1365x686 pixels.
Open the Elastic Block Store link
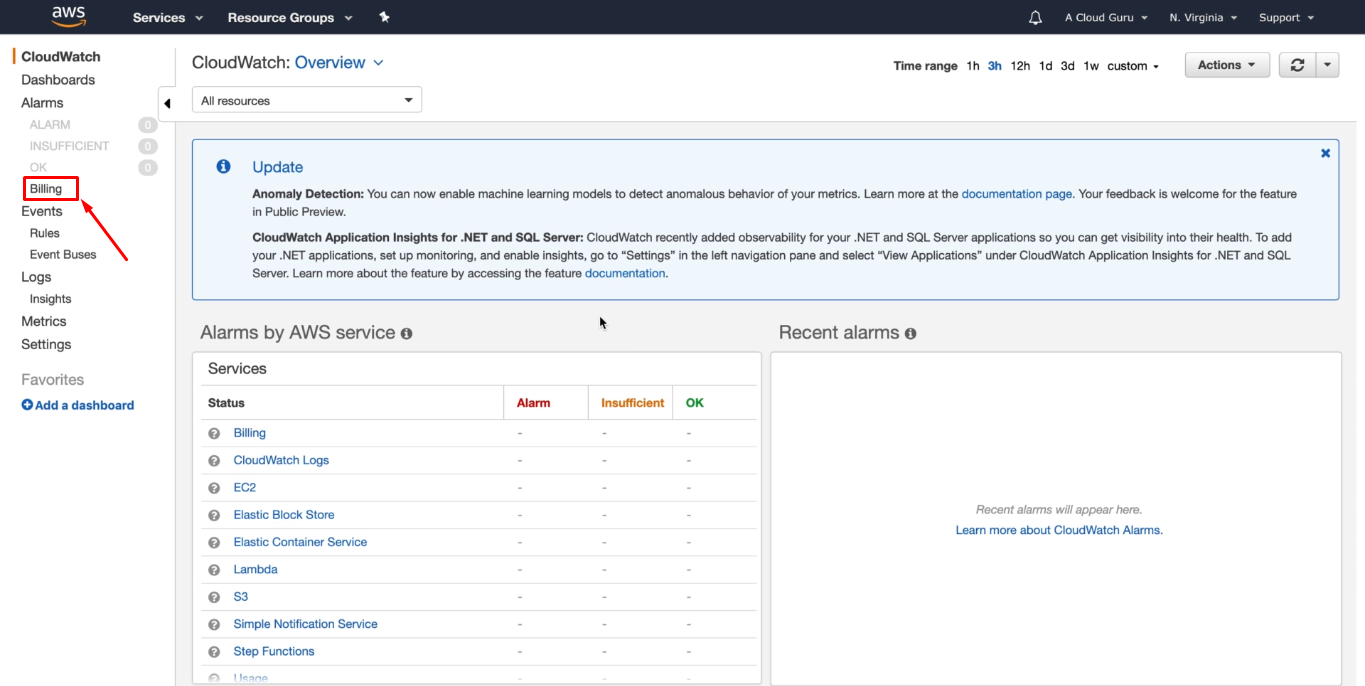coord(284,515)
